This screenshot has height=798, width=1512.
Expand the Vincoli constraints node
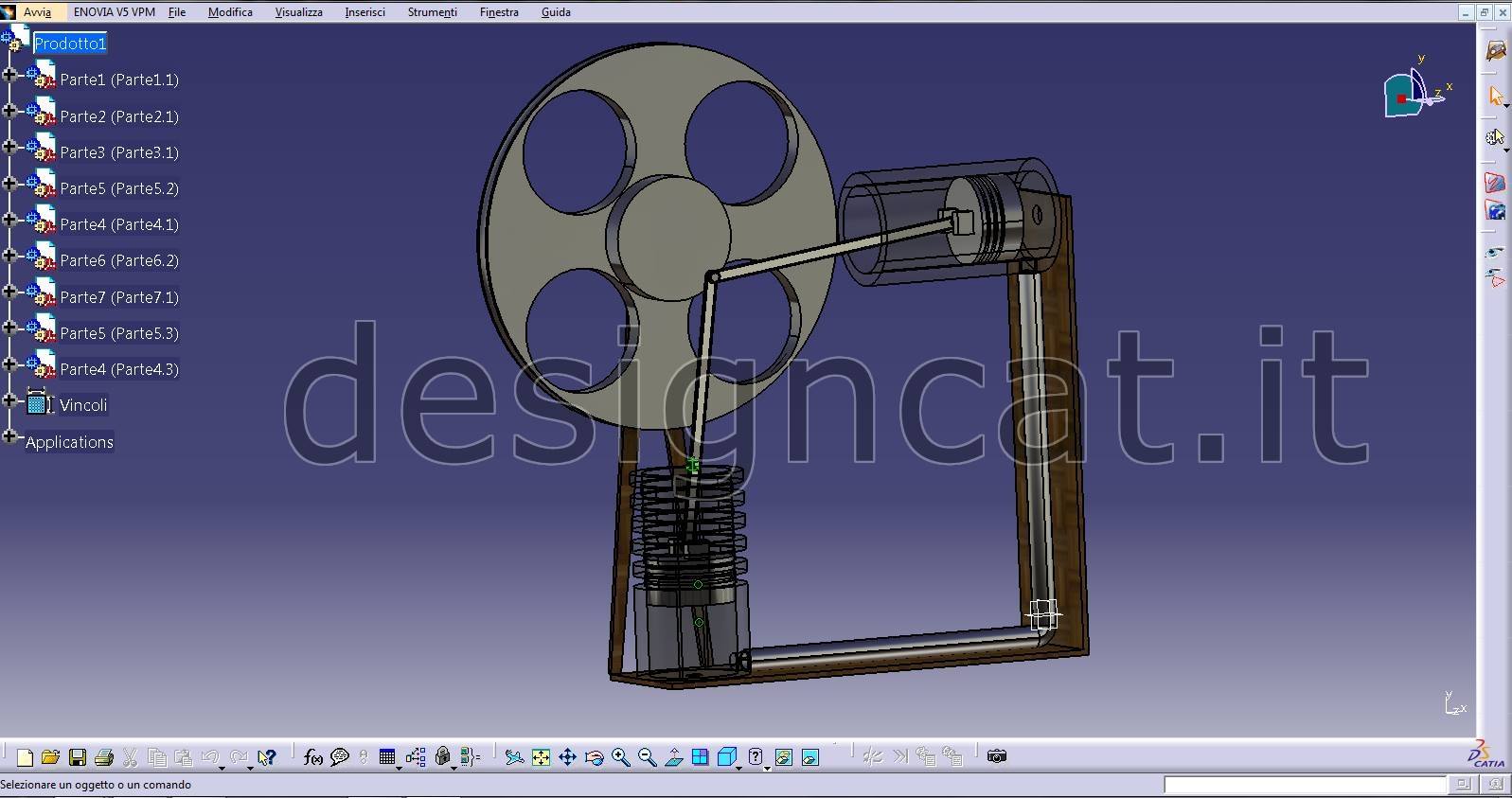[9, 400]
